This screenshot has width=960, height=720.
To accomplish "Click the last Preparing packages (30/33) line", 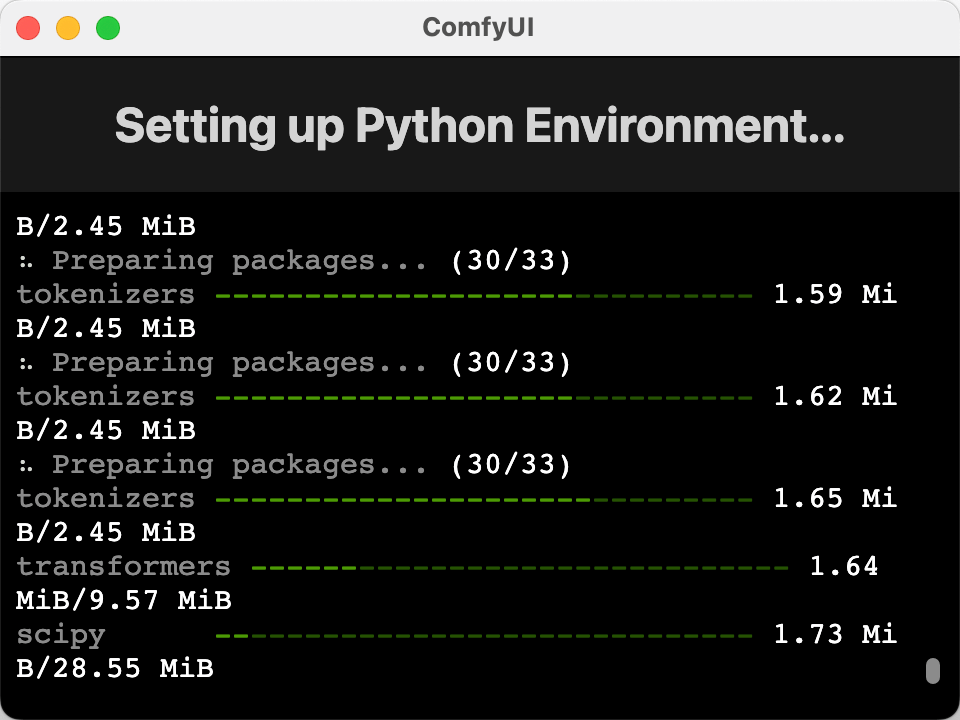I will [x=294, y=465].
